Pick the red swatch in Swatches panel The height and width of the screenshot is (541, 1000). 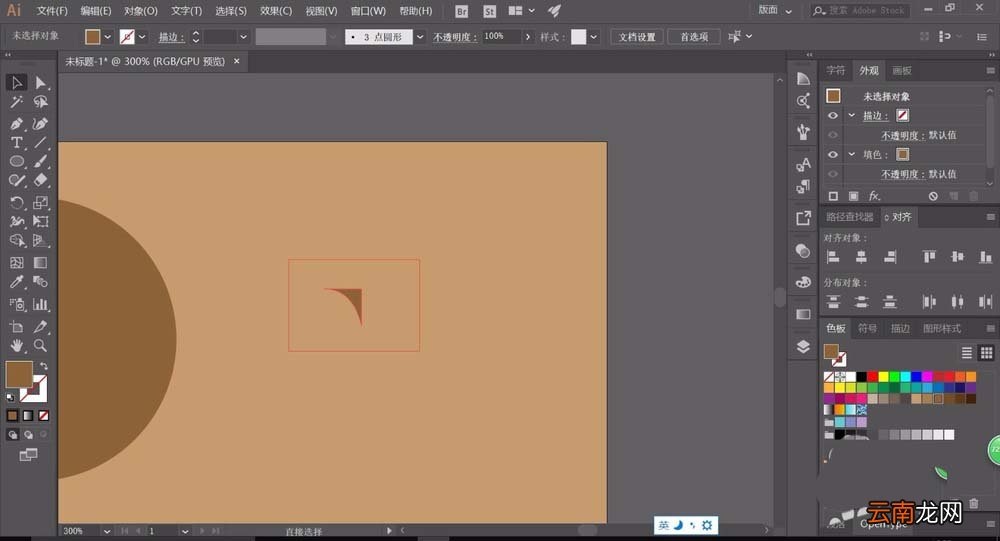click(x=872, y=377)
